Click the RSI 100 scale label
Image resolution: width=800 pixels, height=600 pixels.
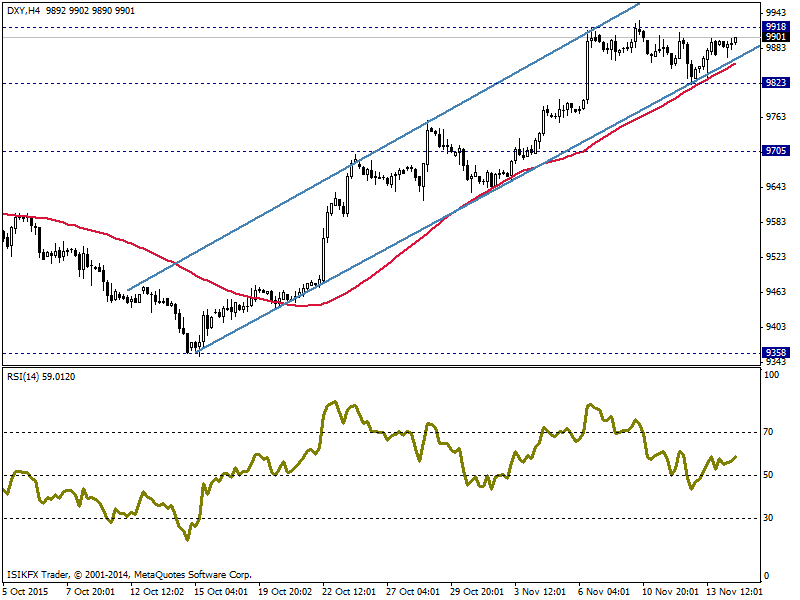click(x=771, y=375)
